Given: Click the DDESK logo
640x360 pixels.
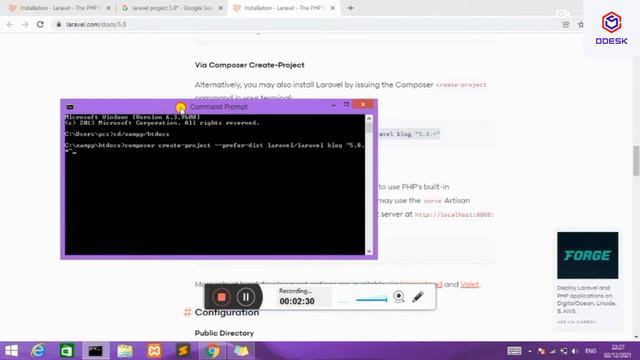Looking at the screenshot, I should [611, 28].
